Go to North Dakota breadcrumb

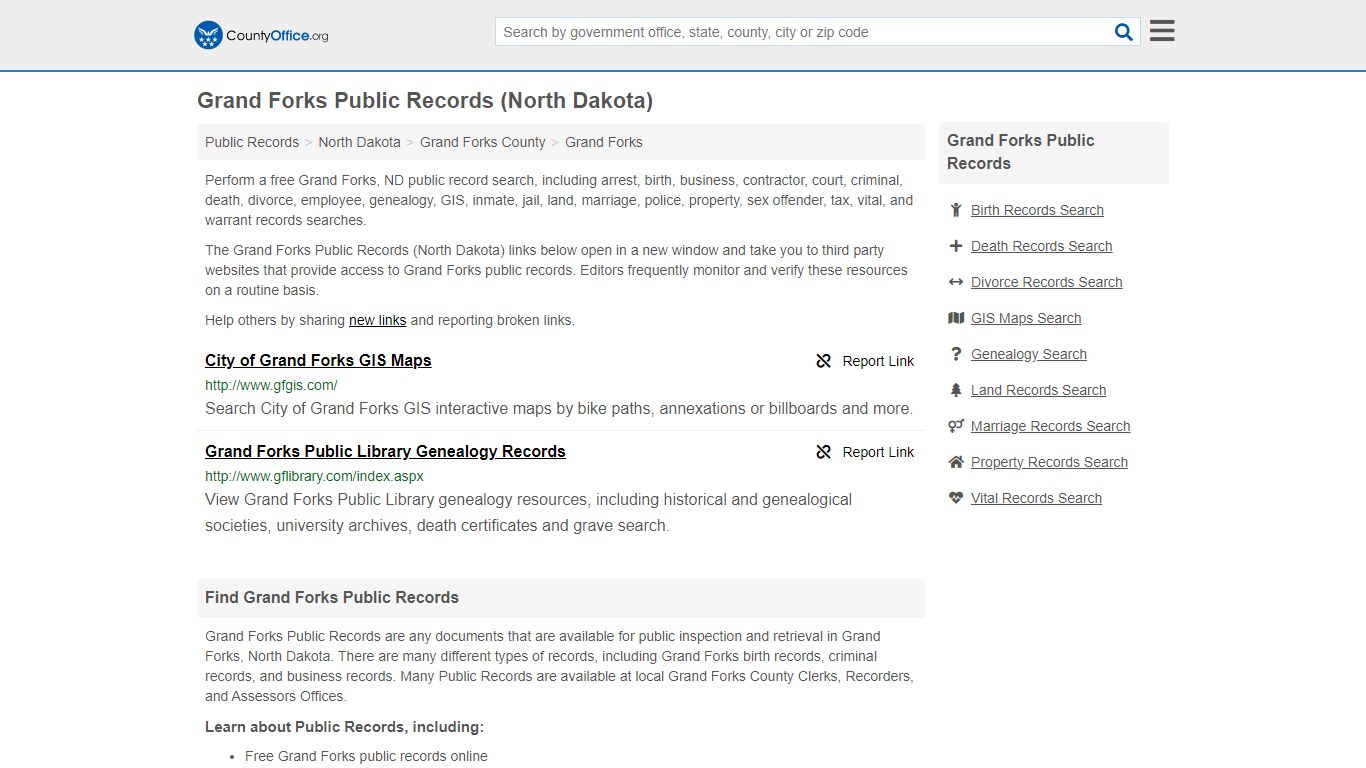pos(359,142)
